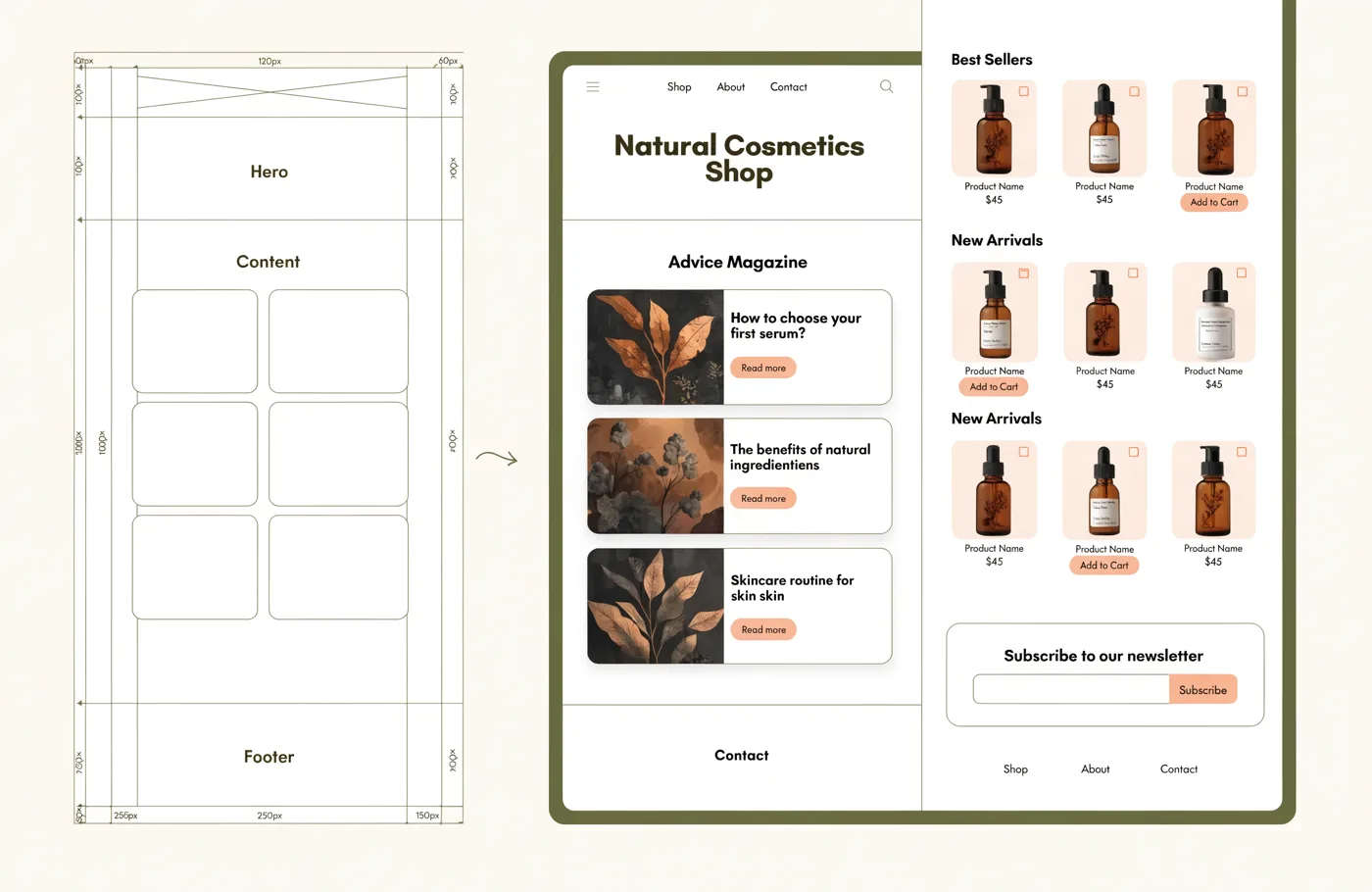The height and width of the screenshot is (892, 1372).
Task: Open the hamburger menu icon
Action: tap(593, 87)
